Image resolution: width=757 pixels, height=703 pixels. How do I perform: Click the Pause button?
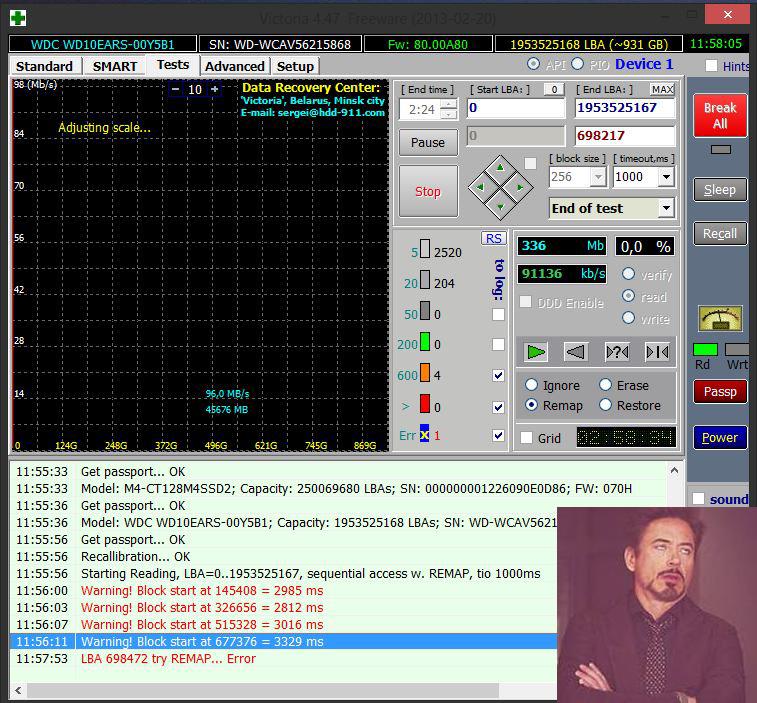point(428,142)
